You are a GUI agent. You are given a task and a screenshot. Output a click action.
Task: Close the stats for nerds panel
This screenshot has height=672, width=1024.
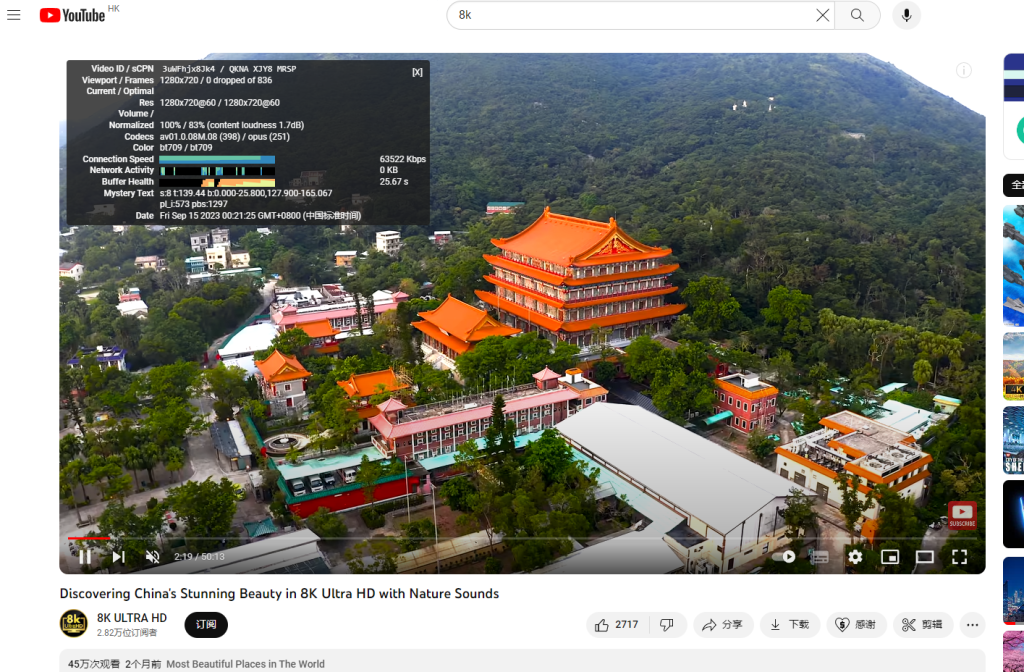click(x=417, y=72)
